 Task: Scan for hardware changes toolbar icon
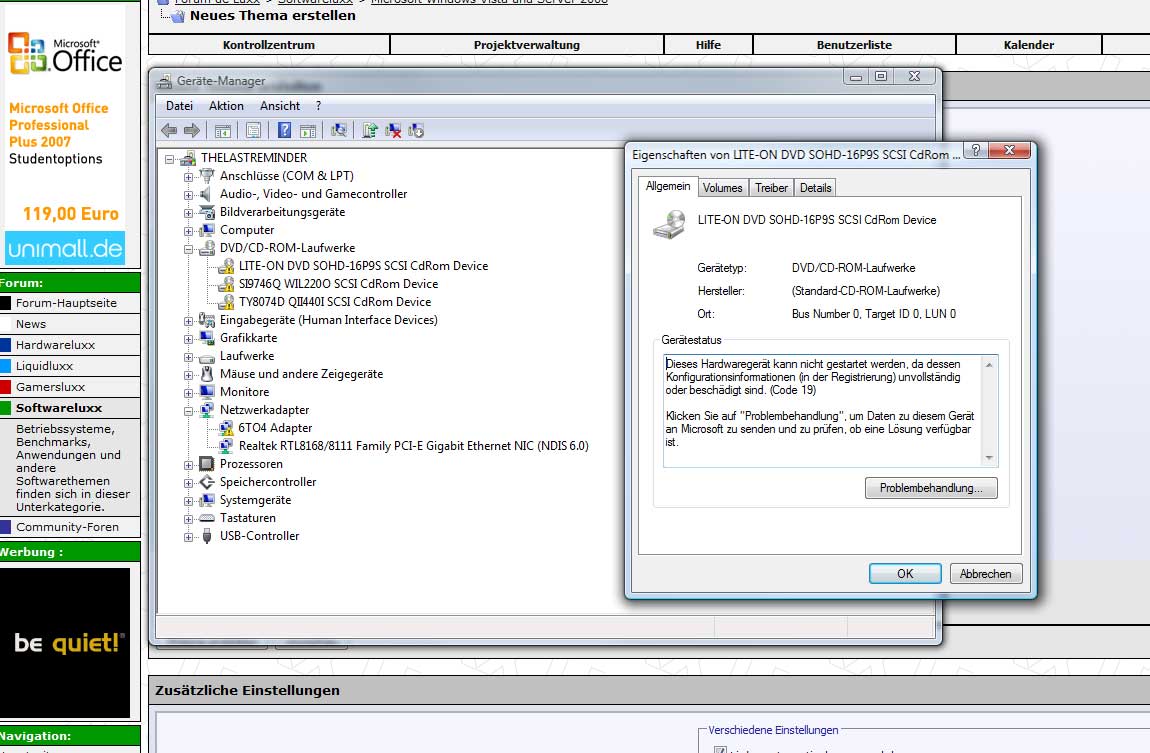(338, 131)
